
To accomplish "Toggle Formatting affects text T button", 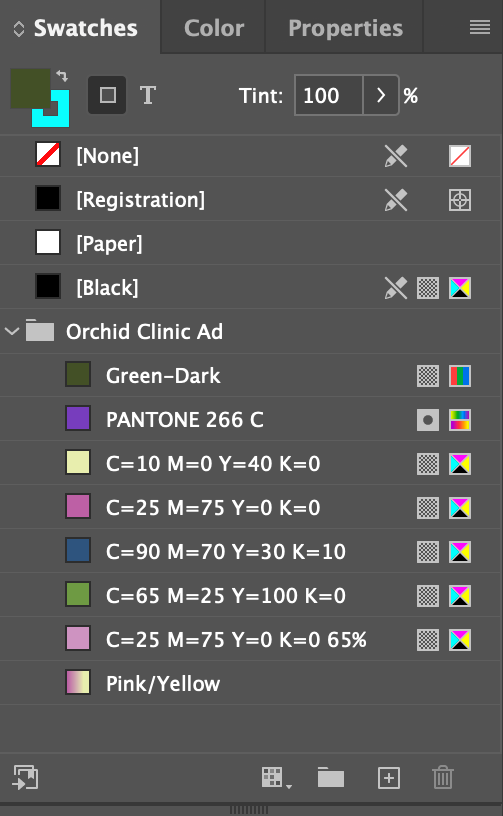I will tap(148, 95).
